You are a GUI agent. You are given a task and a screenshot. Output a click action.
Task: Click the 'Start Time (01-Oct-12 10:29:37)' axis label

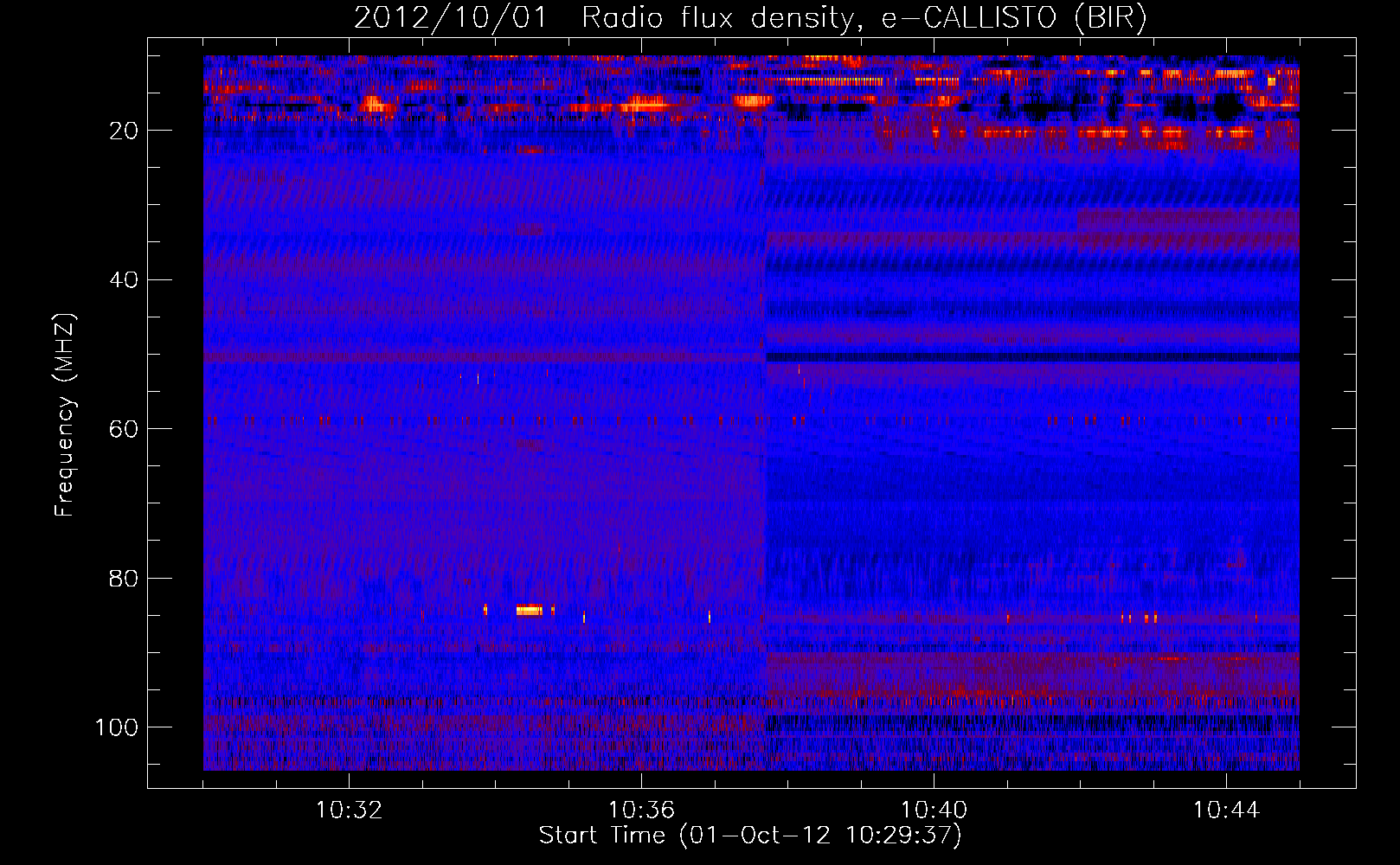coord(750,836)
